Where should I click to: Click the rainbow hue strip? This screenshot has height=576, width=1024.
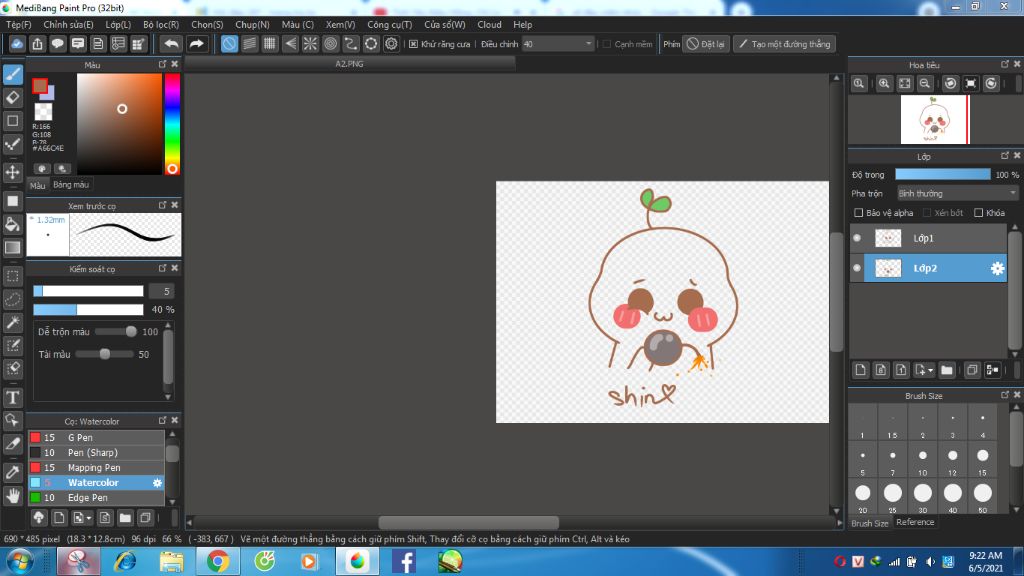tap(172, 123)
